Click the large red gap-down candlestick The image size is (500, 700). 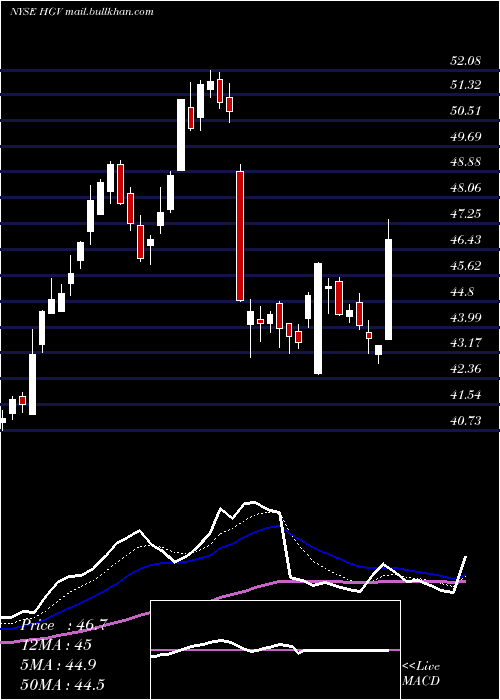tap(240, 236)
